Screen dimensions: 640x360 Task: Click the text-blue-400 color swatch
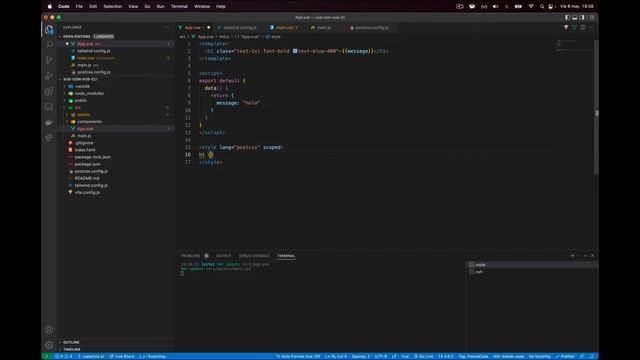pyautogui.click(x=295, y=51)
